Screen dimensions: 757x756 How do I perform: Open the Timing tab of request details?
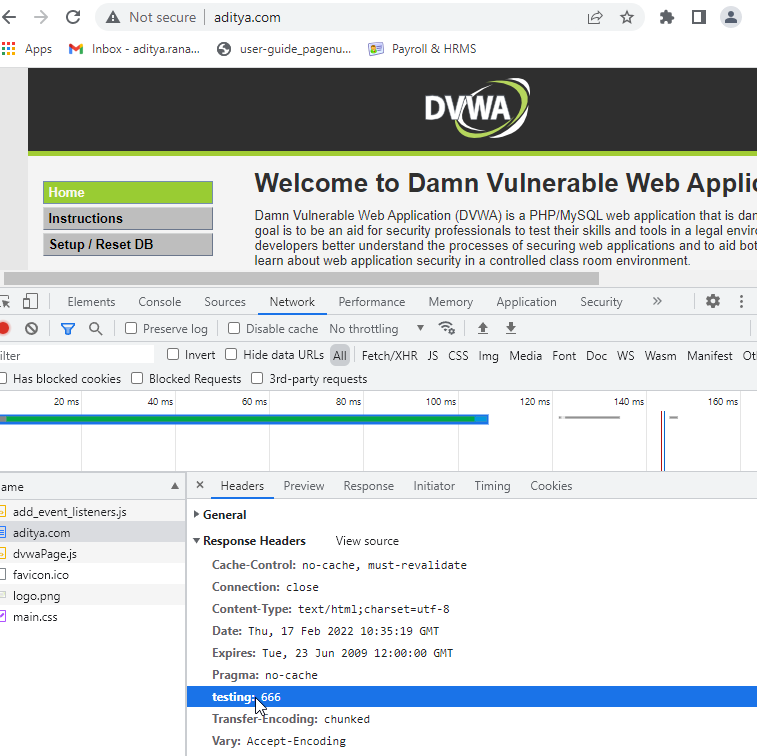point(492,486)
